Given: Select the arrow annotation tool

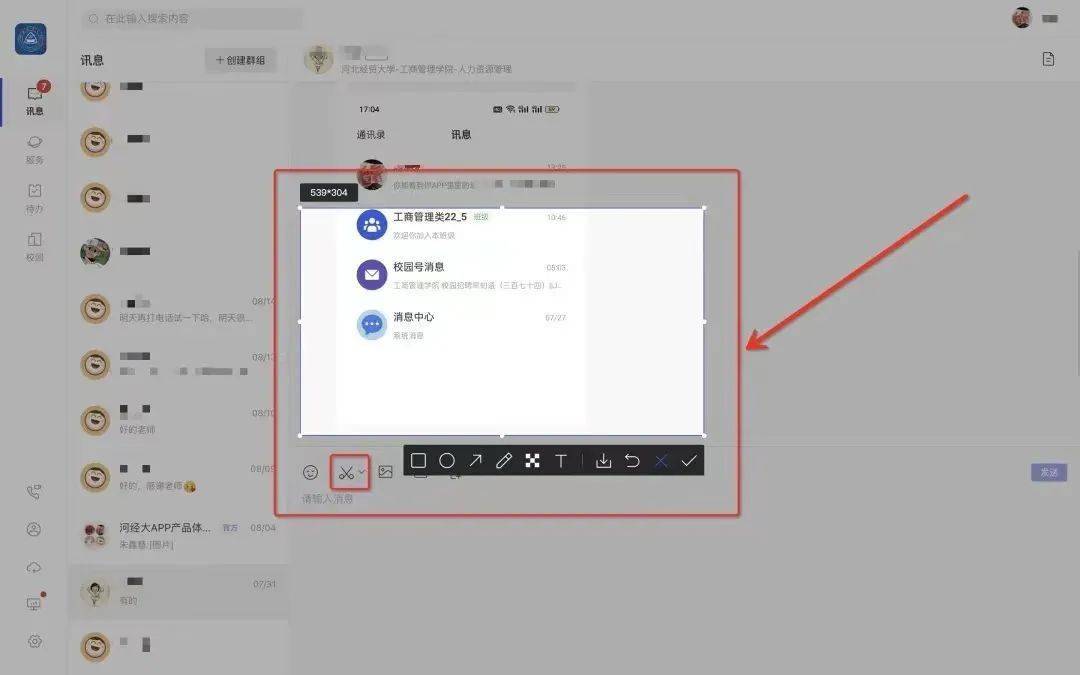Looking at the screenshot, I should 476,461.
